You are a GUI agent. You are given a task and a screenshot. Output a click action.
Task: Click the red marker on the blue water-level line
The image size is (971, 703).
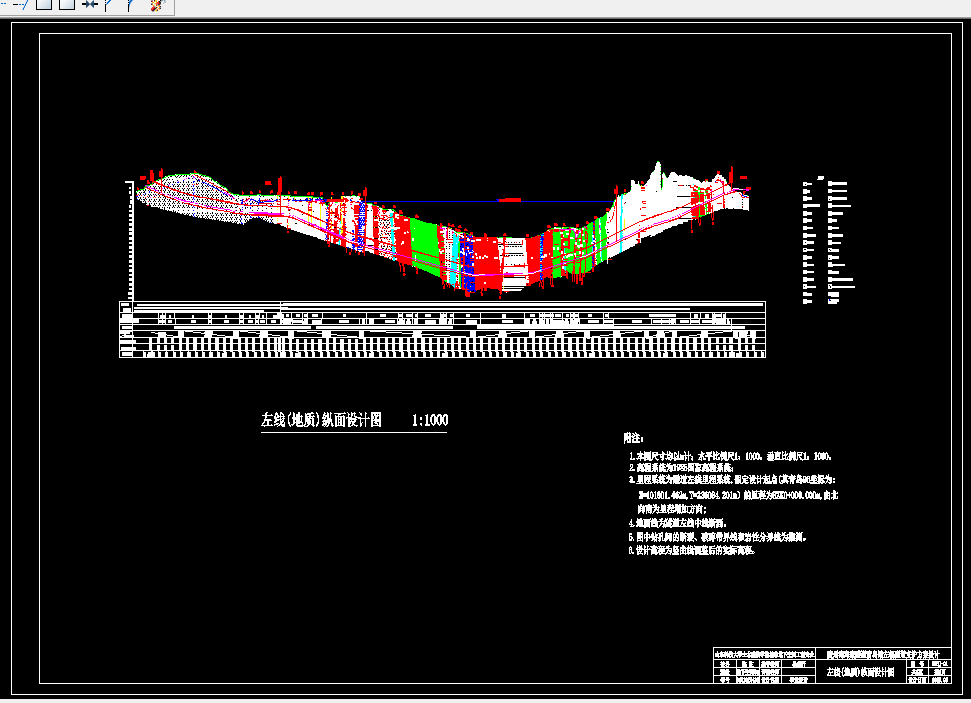pyautogui.click(x=510, y=200)
